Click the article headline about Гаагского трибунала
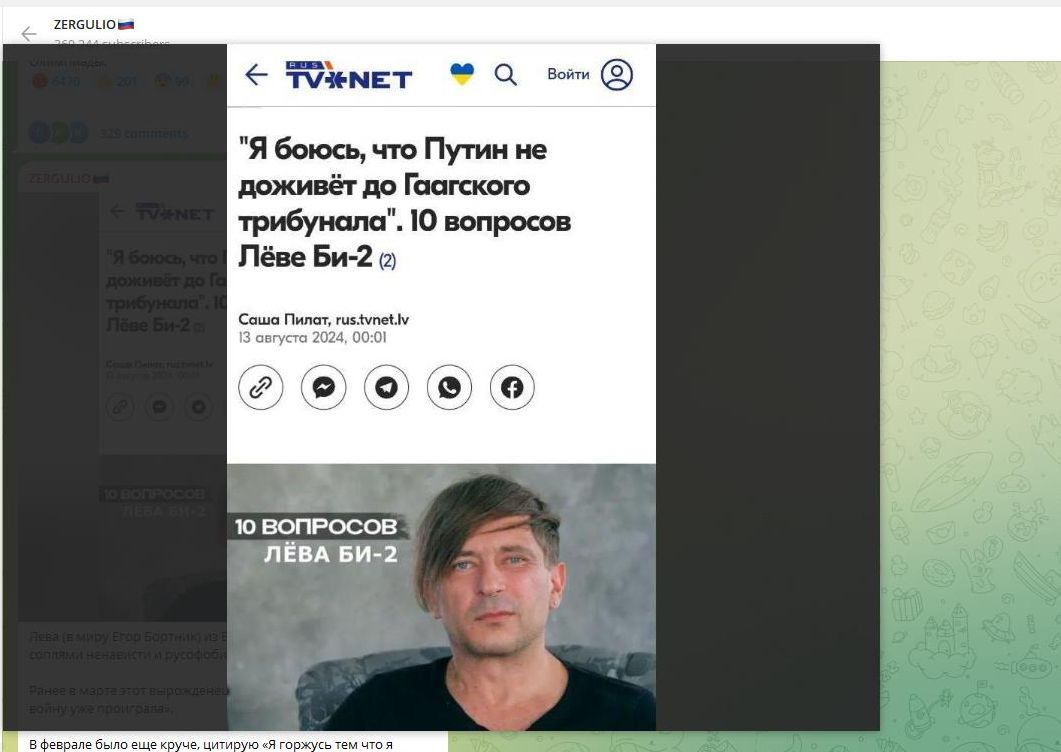 405,202
